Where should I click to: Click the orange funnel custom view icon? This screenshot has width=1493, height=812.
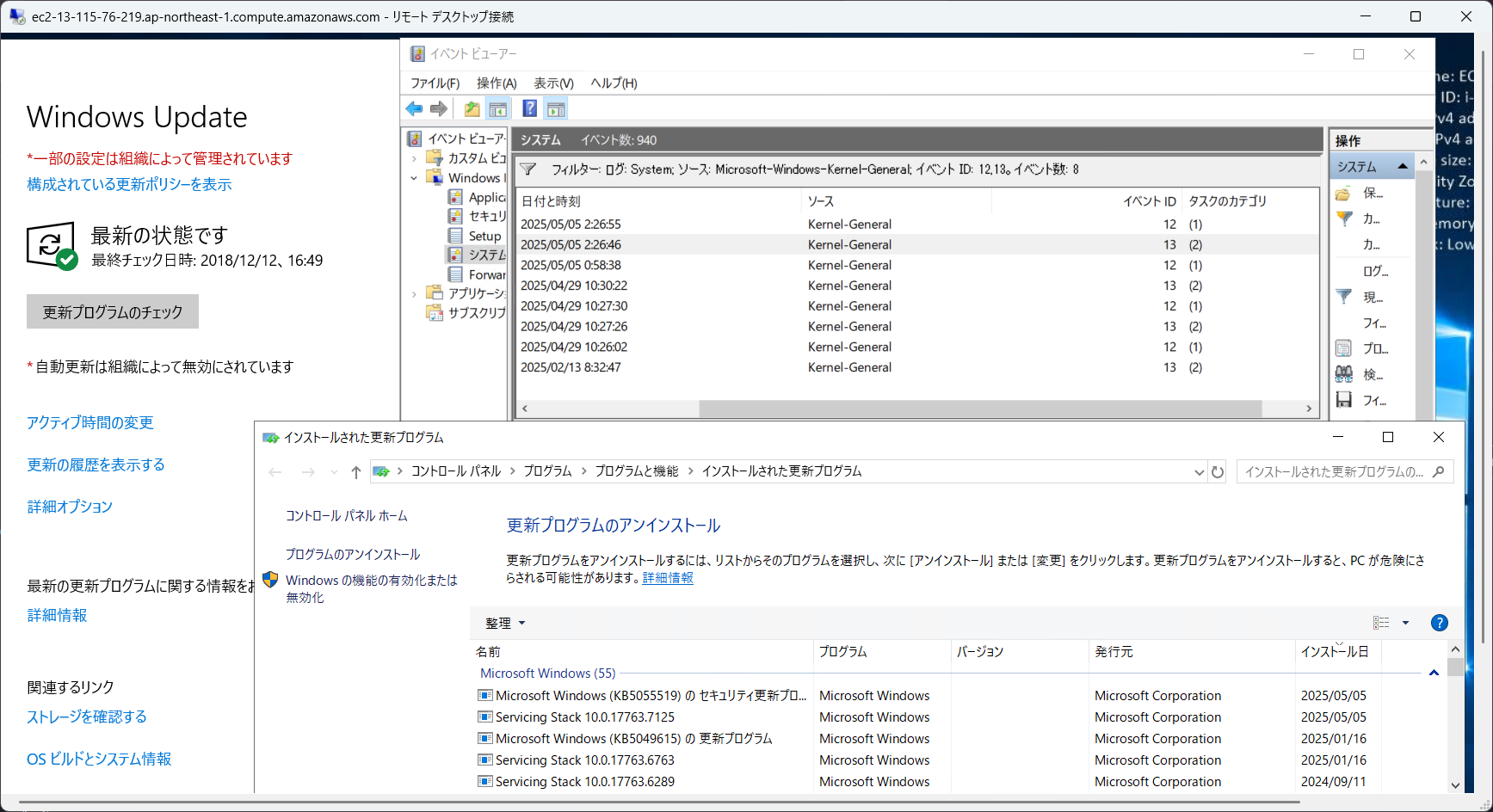tap(1343, 219)
